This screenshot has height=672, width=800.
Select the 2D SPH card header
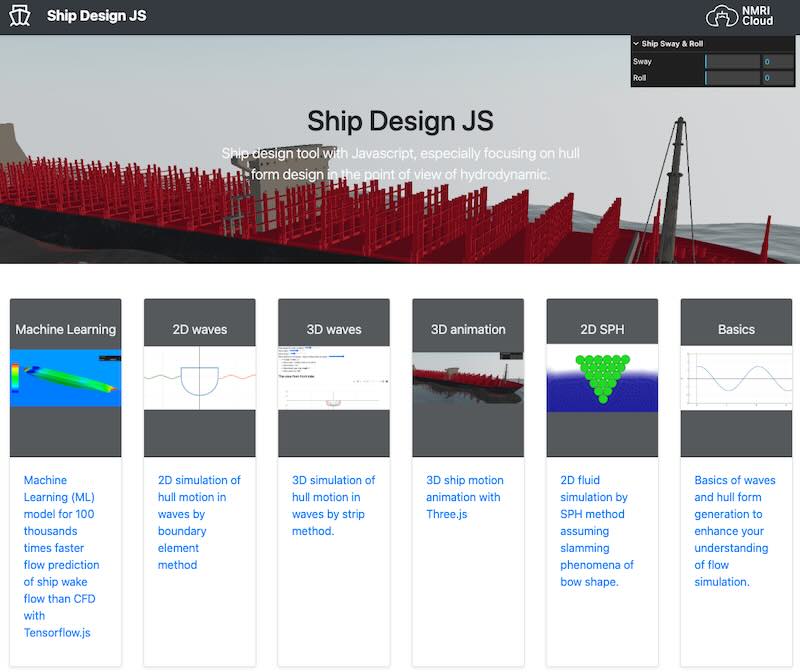coord(601,329)
